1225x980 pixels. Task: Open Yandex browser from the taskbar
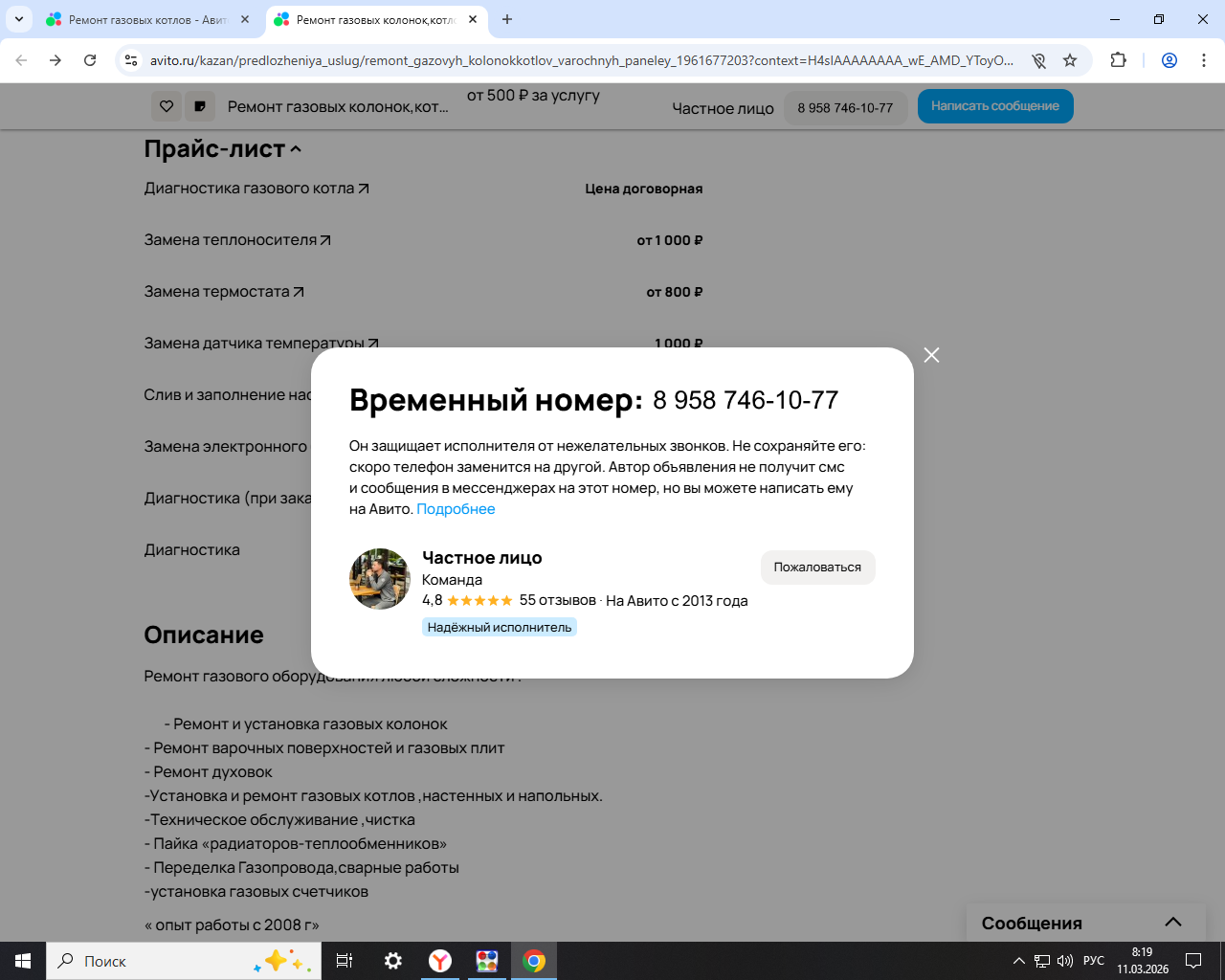(x=440, y=961)
